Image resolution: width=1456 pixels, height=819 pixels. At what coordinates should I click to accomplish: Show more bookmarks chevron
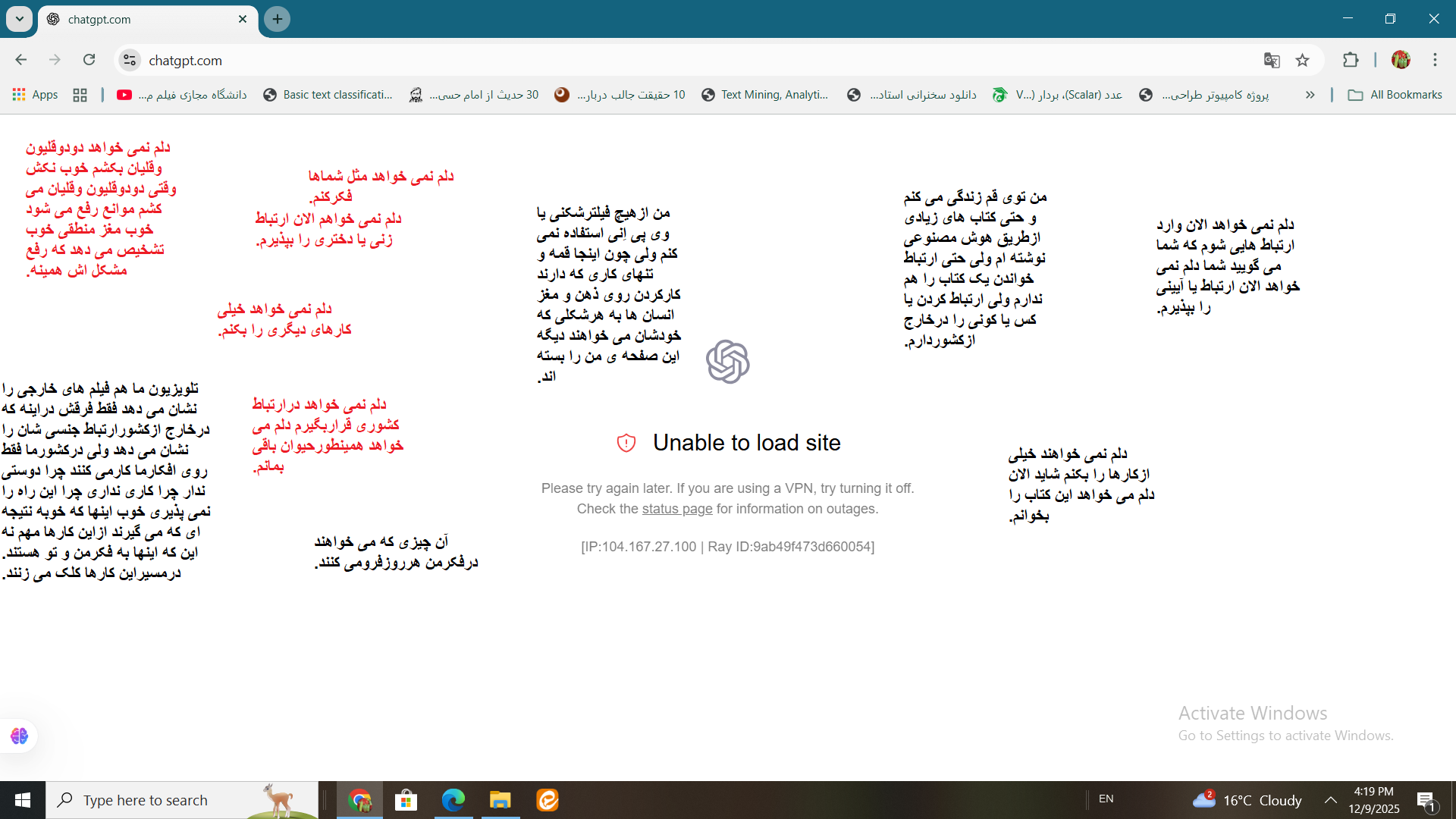pyautogui.click(x=1310, y=95)
